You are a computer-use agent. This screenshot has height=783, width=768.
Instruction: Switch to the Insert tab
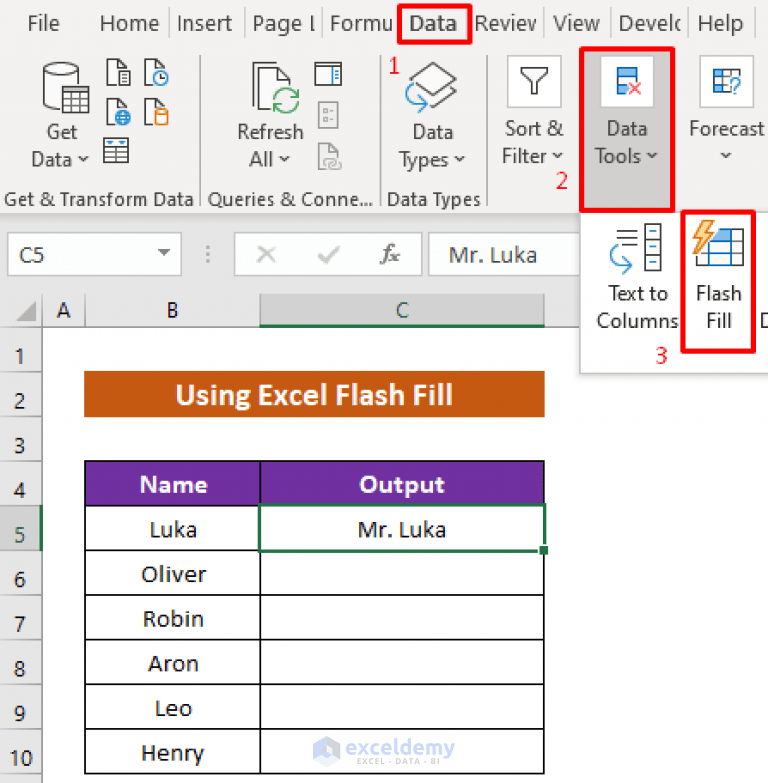(204, 23)
